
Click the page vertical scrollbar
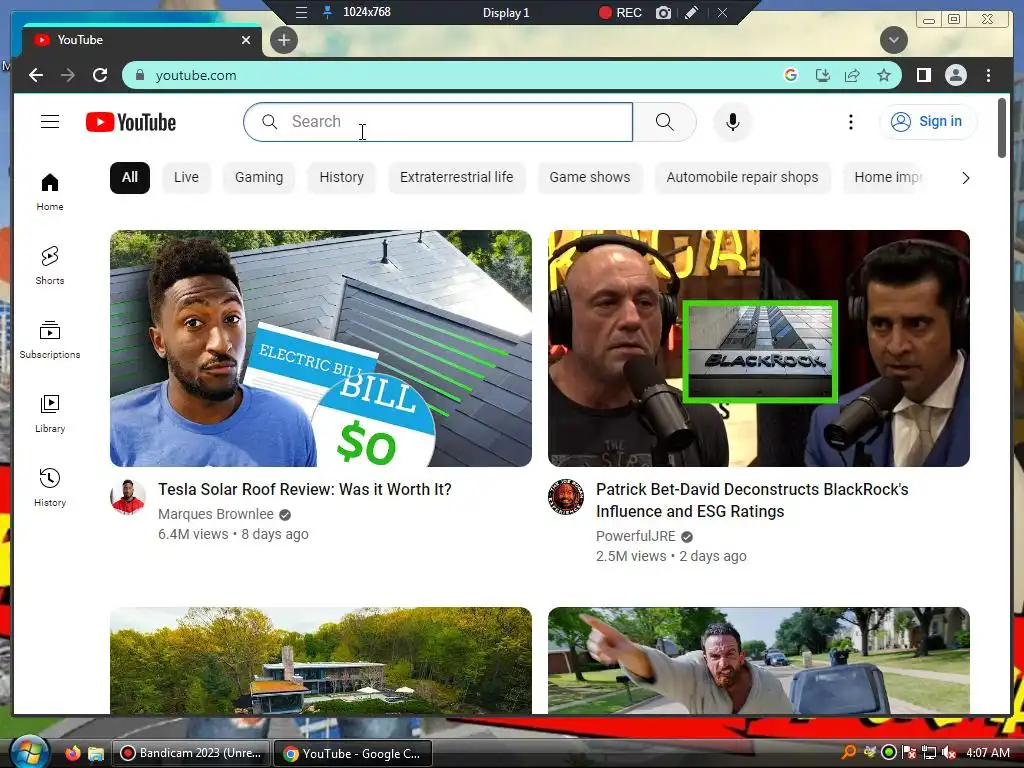[1002, 128]
